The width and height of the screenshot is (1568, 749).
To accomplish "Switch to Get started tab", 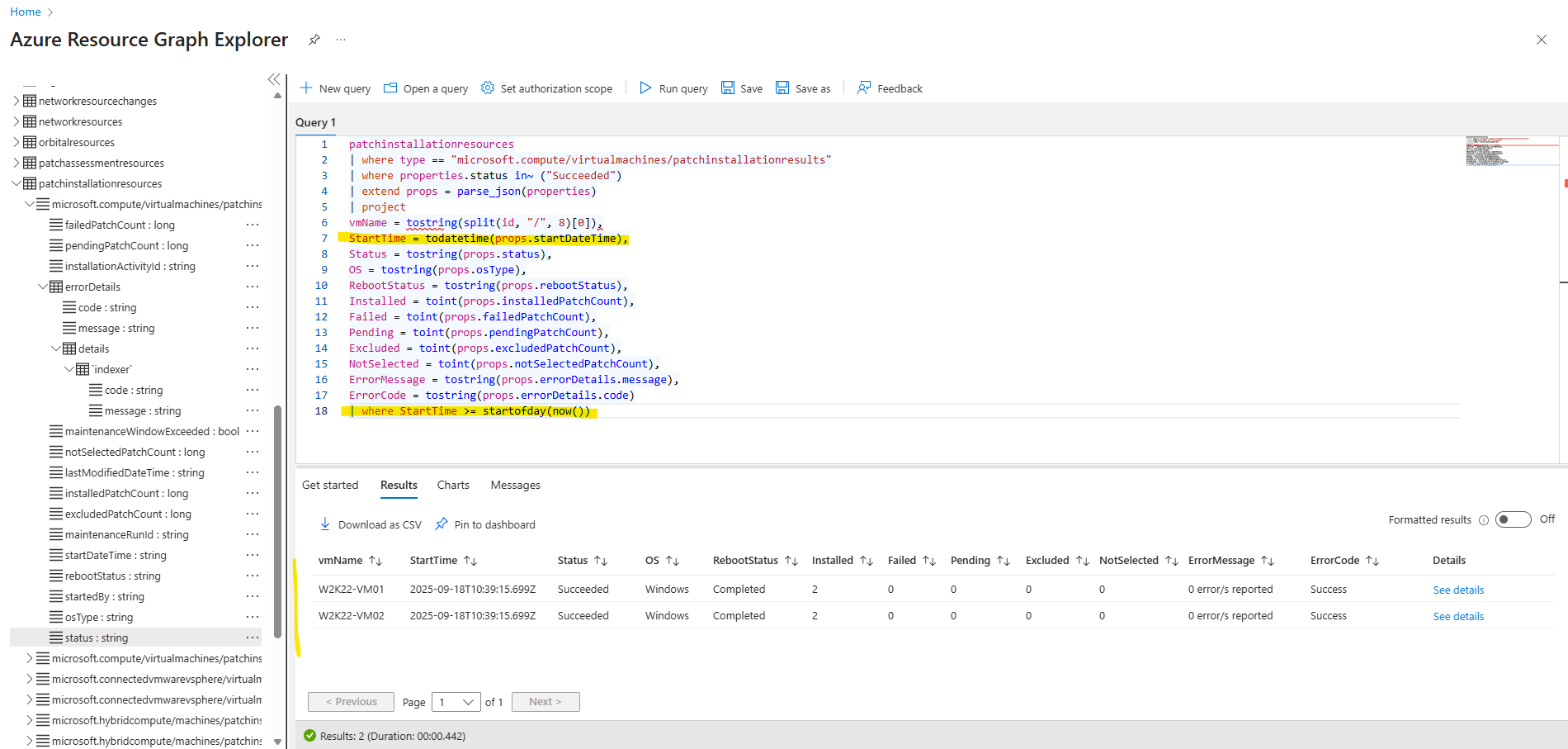I will click(x=330, y=485).
